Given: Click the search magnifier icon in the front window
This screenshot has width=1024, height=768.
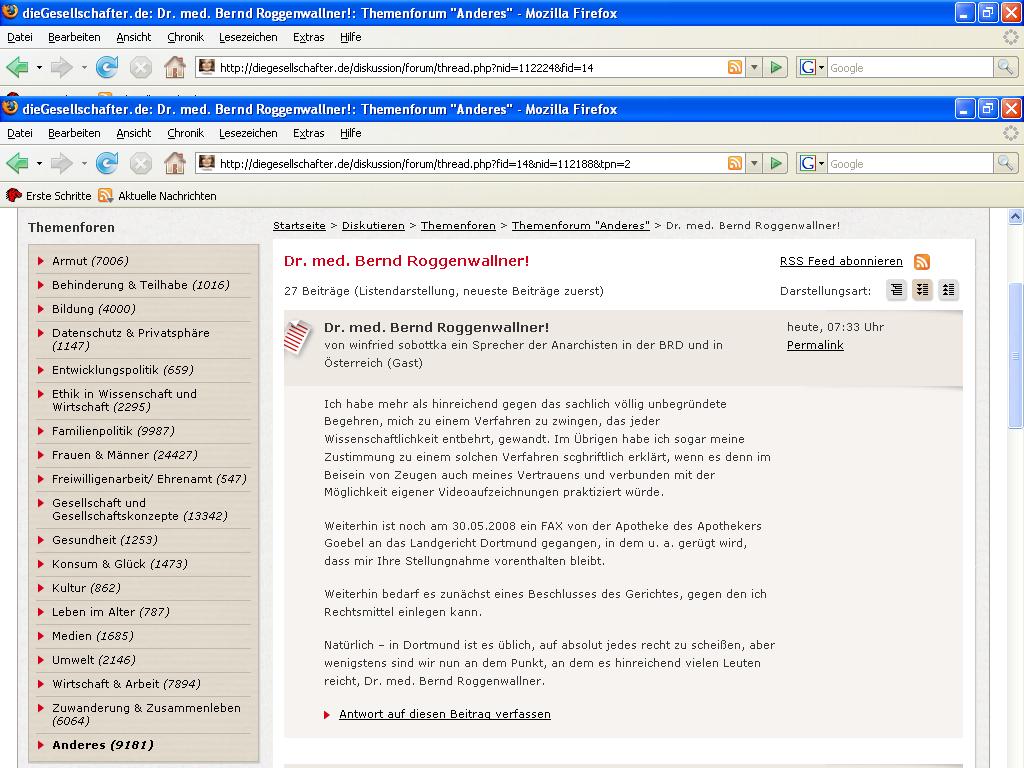Looking at the screenshot, I should click(x=1005, y=163).
